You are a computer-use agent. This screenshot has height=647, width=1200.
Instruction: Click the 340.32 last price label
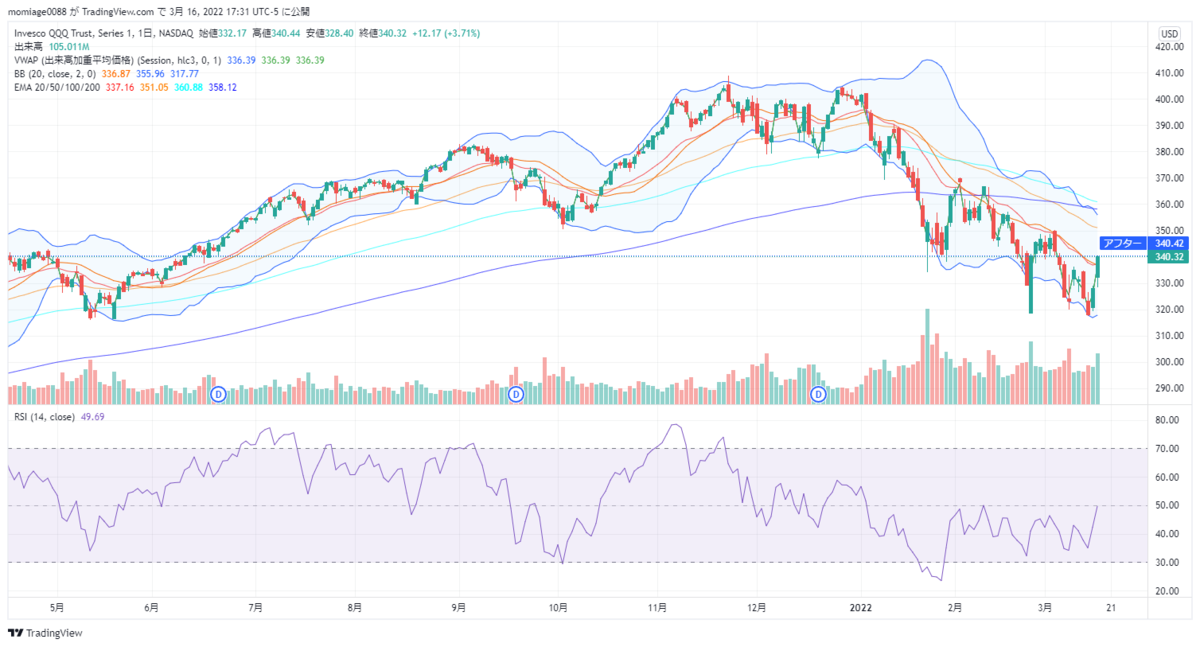pos(1169,257)
